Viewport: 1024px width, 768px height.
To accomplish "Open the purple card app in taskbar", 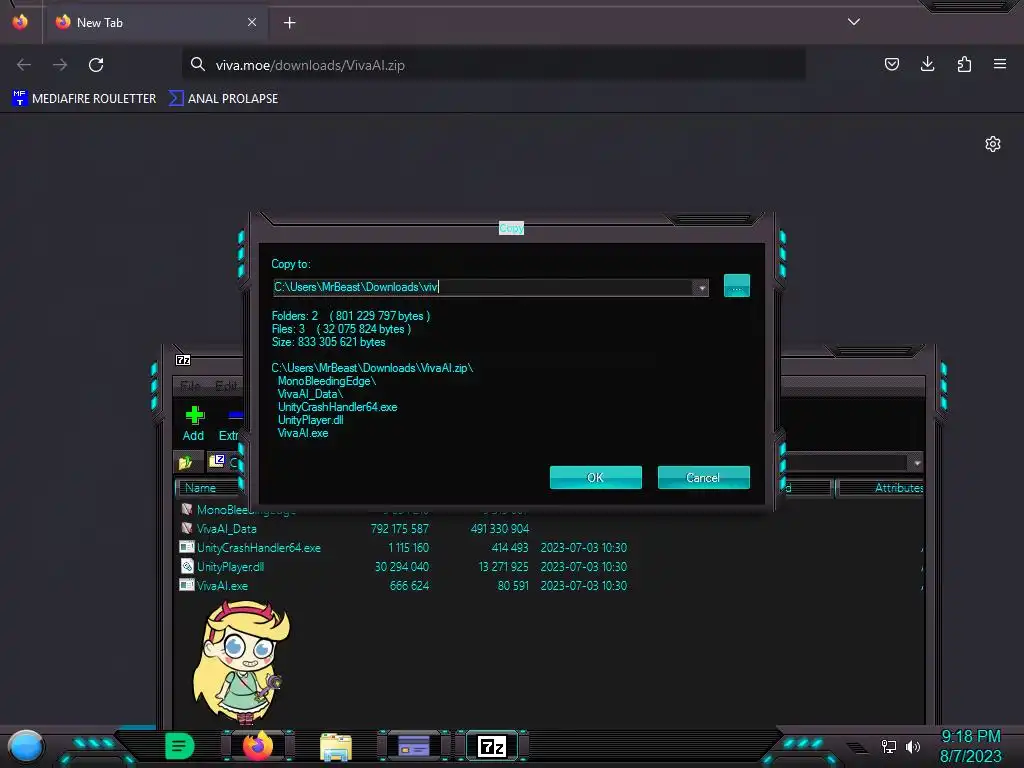I will pyautogui.click(x=414, y=746).
